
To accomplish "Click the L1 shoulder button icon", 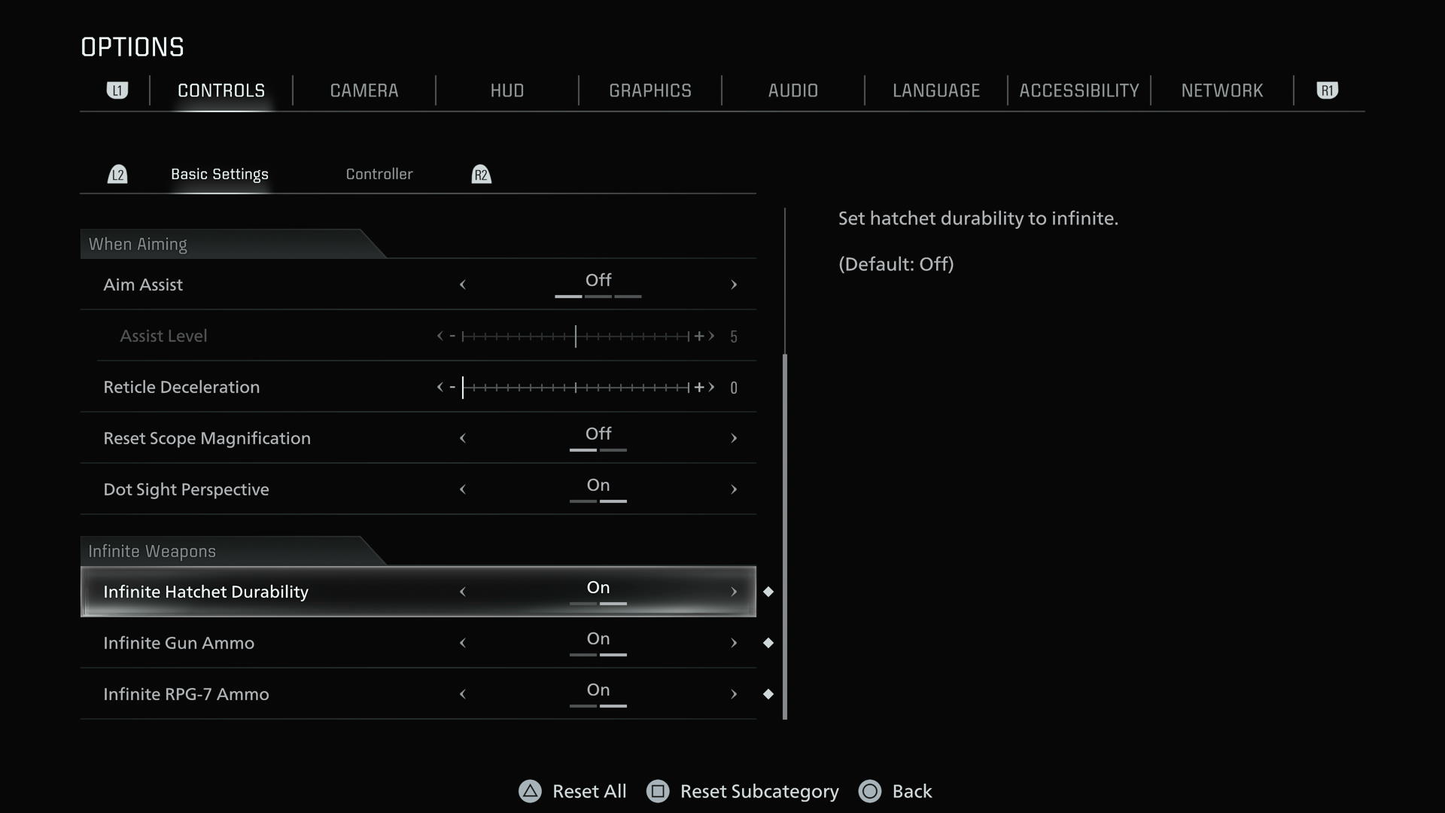I will [x=117, y=90].
